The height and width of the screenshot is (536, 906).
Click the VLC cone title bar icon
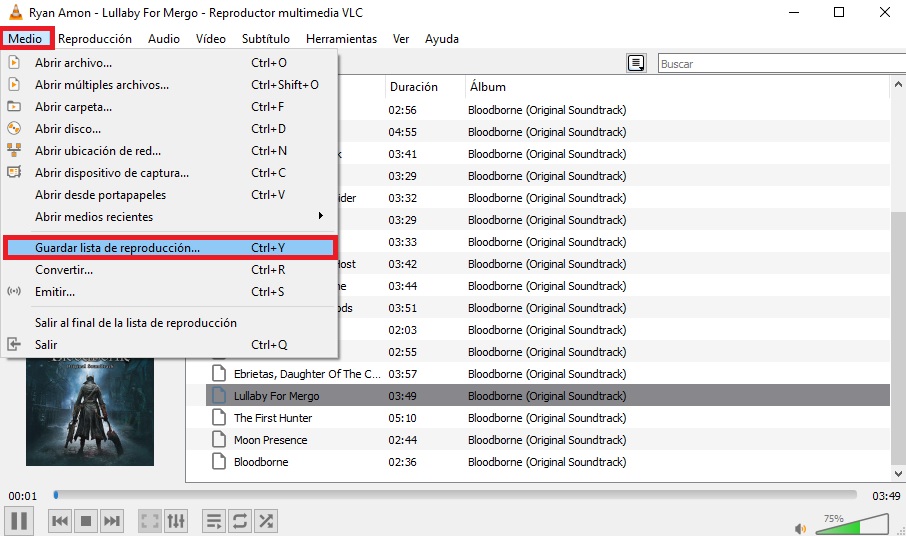click(x=16, y=12)
